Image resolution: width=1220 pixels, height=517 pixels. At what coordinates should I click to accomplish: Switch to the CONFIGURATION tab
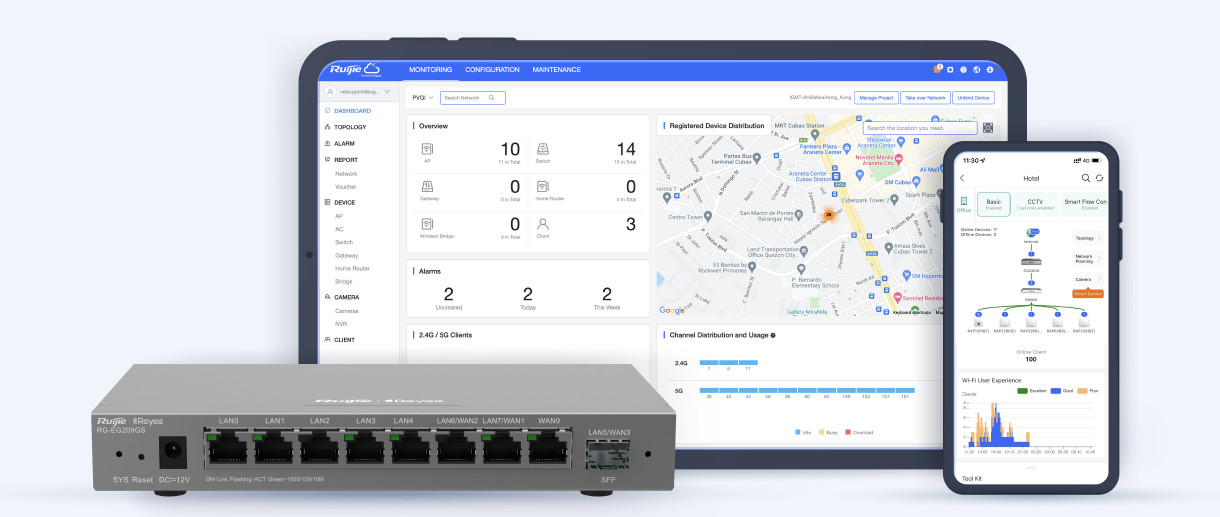point(492,70)
